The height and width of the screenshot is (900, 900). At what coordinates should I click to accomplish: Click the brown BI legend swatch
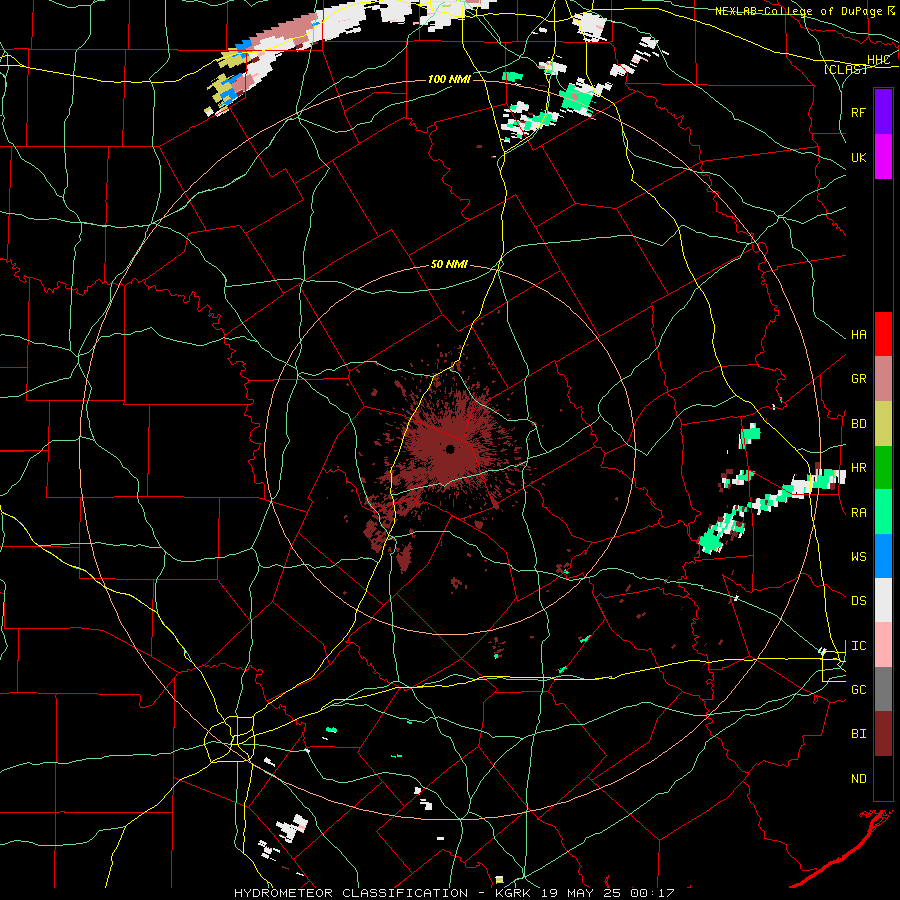(883, 734)
